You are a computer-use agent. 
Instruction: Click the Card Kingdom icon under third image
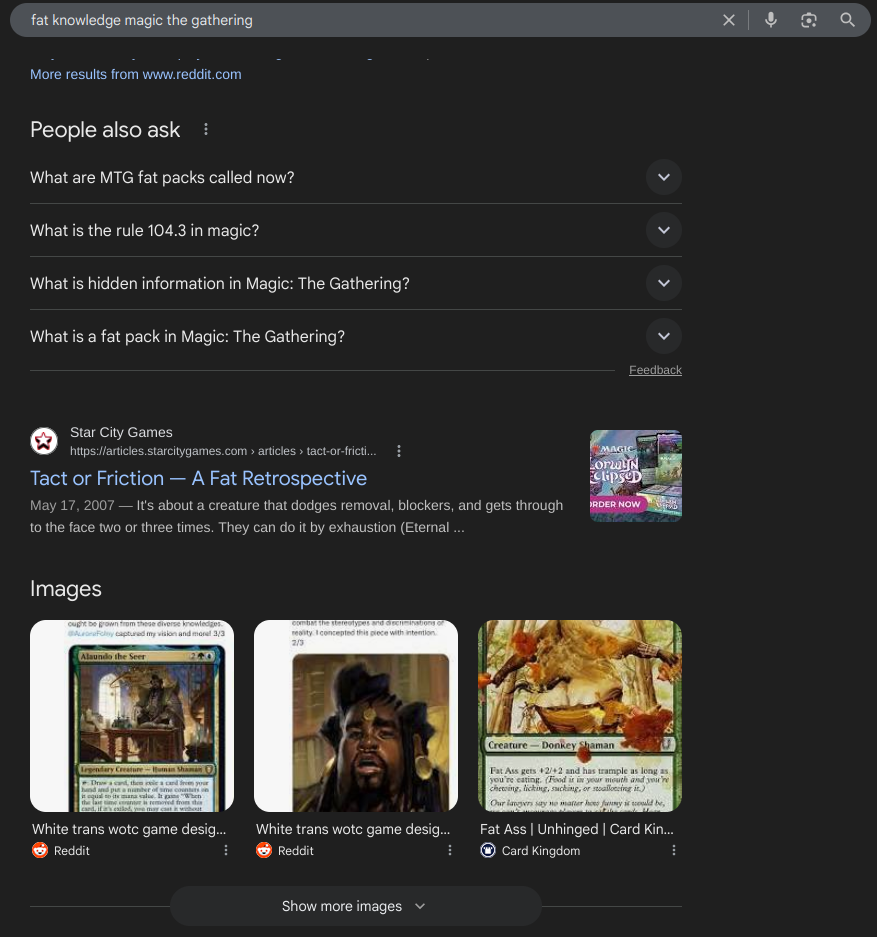pyautogui.click(x=488, y=850)
